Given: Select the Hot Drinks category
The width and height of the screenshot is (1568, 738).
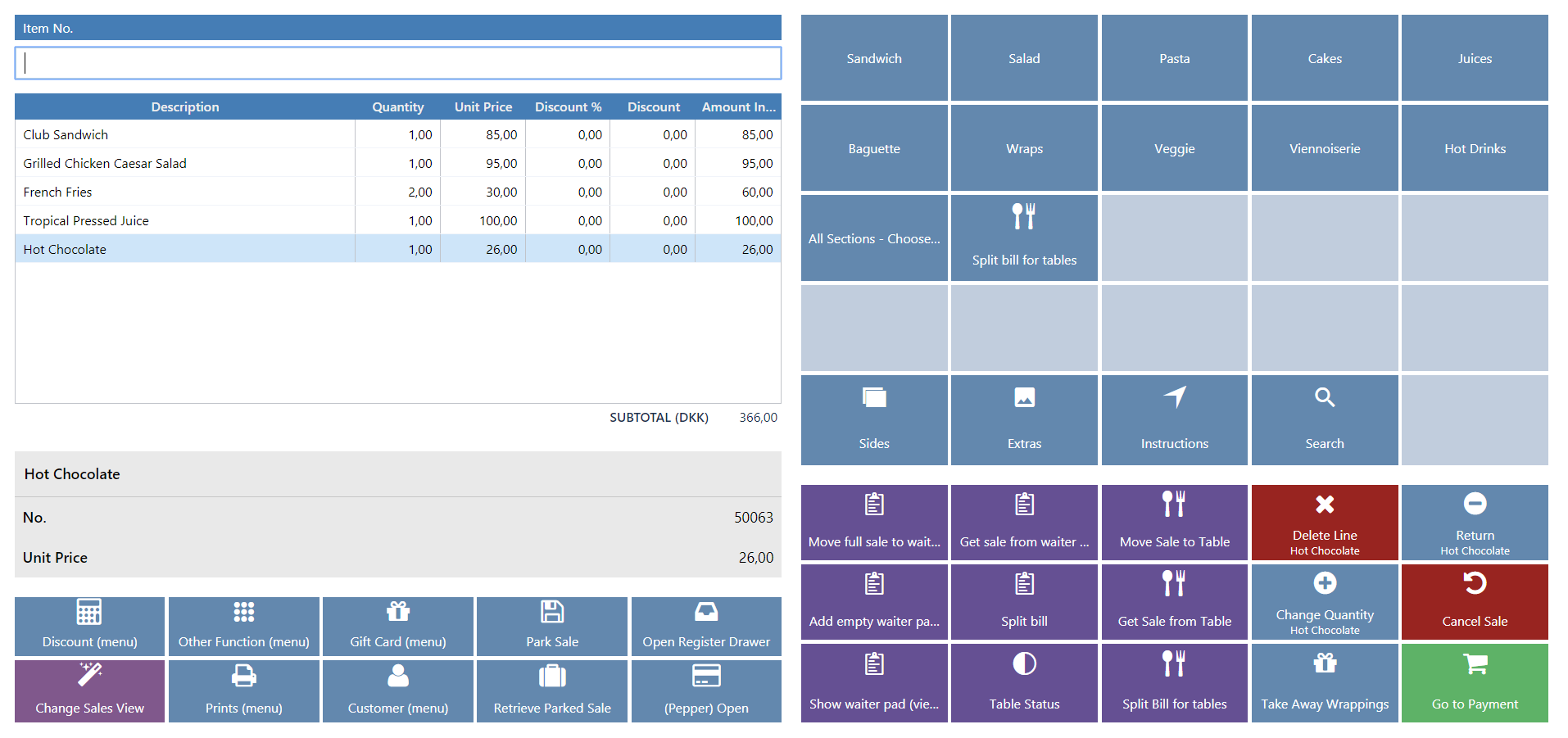Looking at the screenshot, I should coord(1475,148).
